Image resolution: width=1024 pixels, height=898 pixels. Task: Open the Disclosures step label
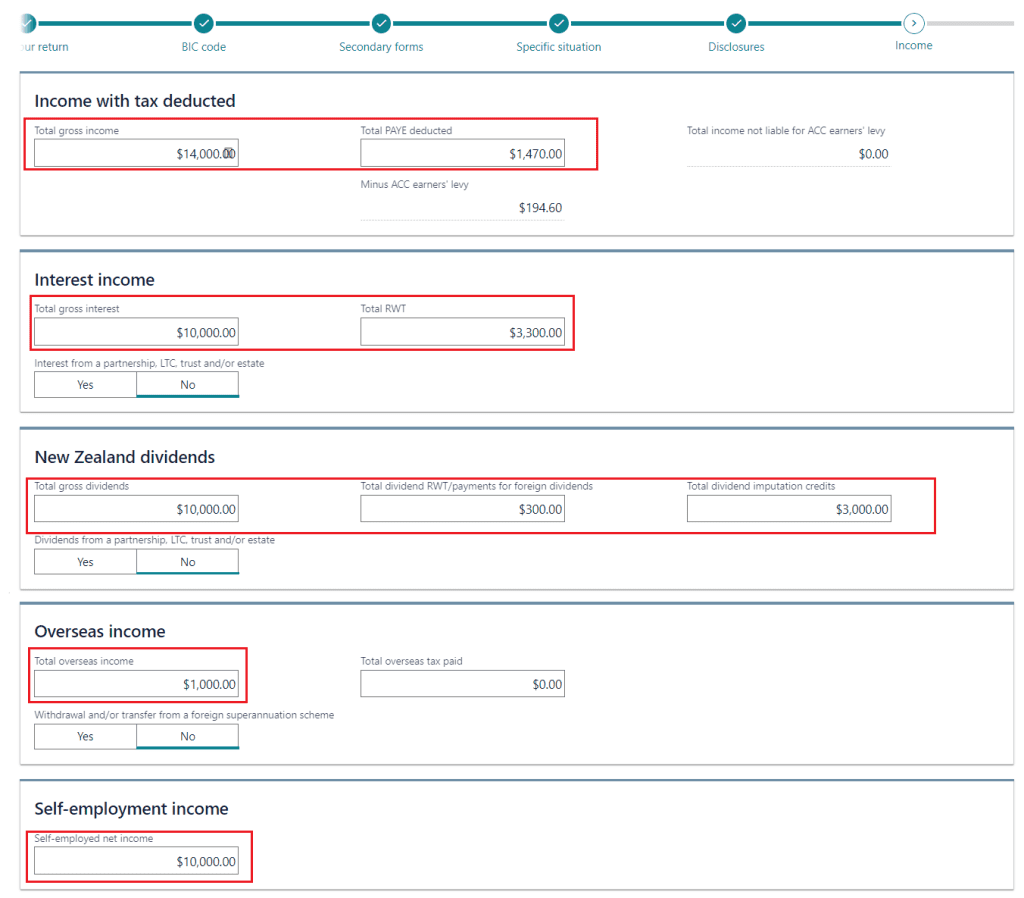pyautogui.click(x=736, y=47)
